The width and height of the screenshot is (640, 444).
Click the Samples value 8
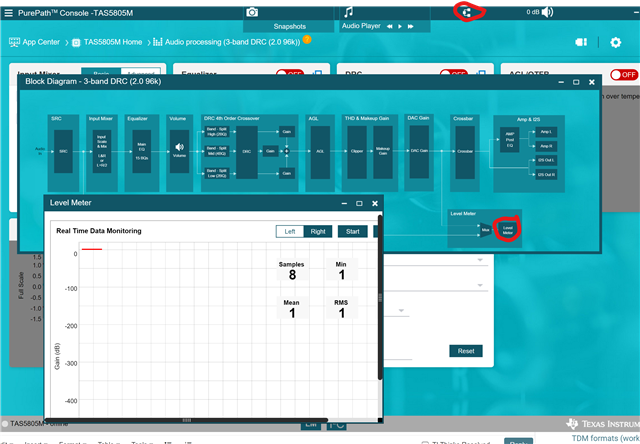point(292,275)
